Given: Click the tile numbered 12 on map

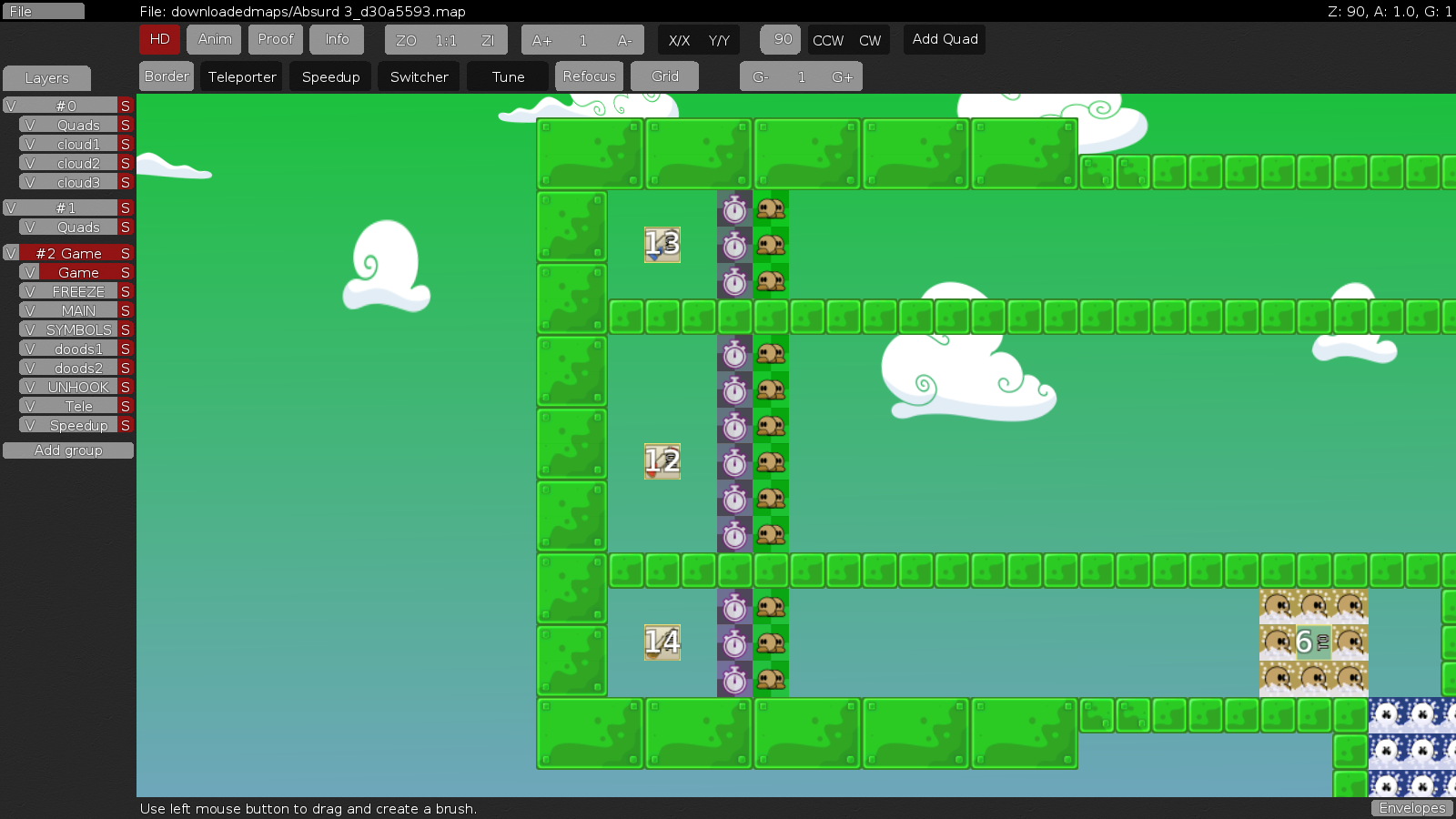Looking at the screenshot, I should tap(662, 461).
